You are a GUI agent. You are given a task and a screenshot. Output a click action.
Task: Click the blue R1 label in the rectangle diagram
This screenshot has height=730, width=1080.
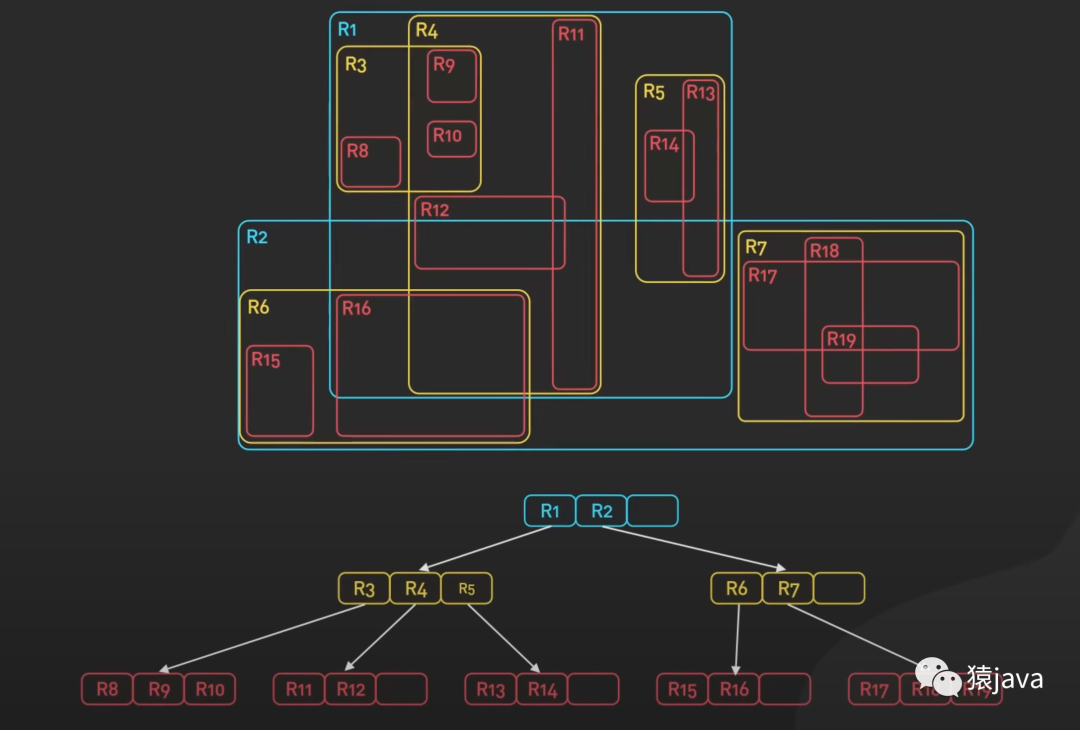tap(347, 30)
